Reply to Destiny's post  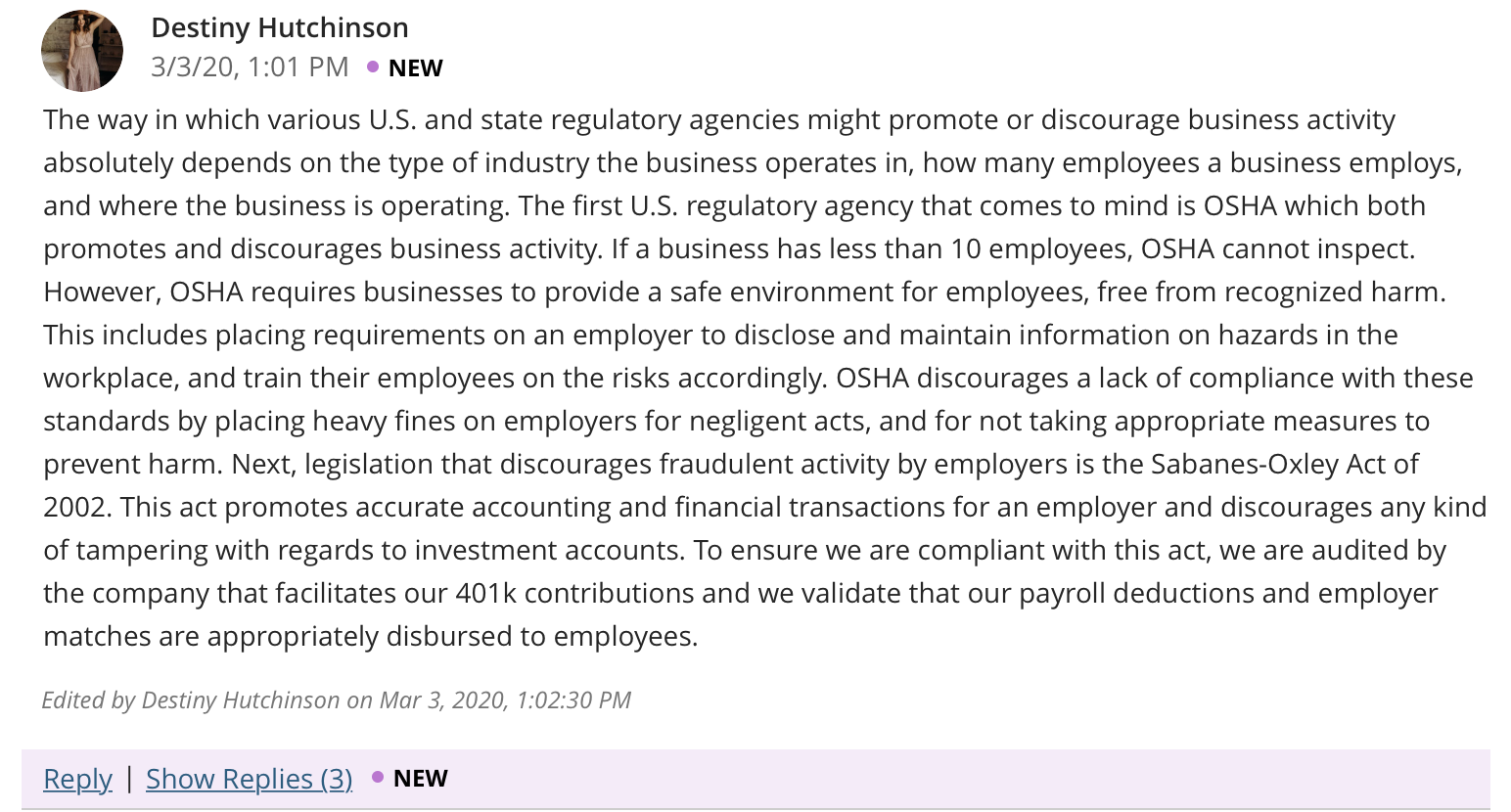pyautogui.click(x=78, y=779)
